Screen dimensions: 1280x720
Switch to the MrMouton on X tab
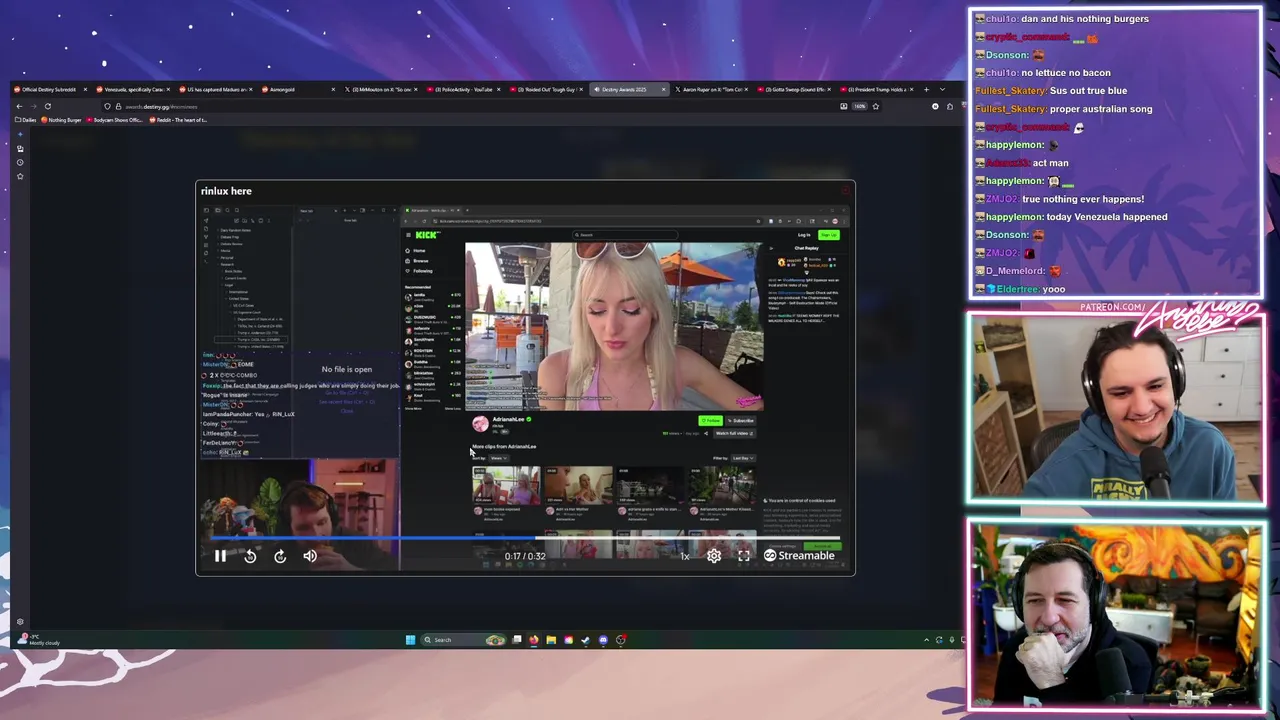pyautogui.click(x=382, y=89)
